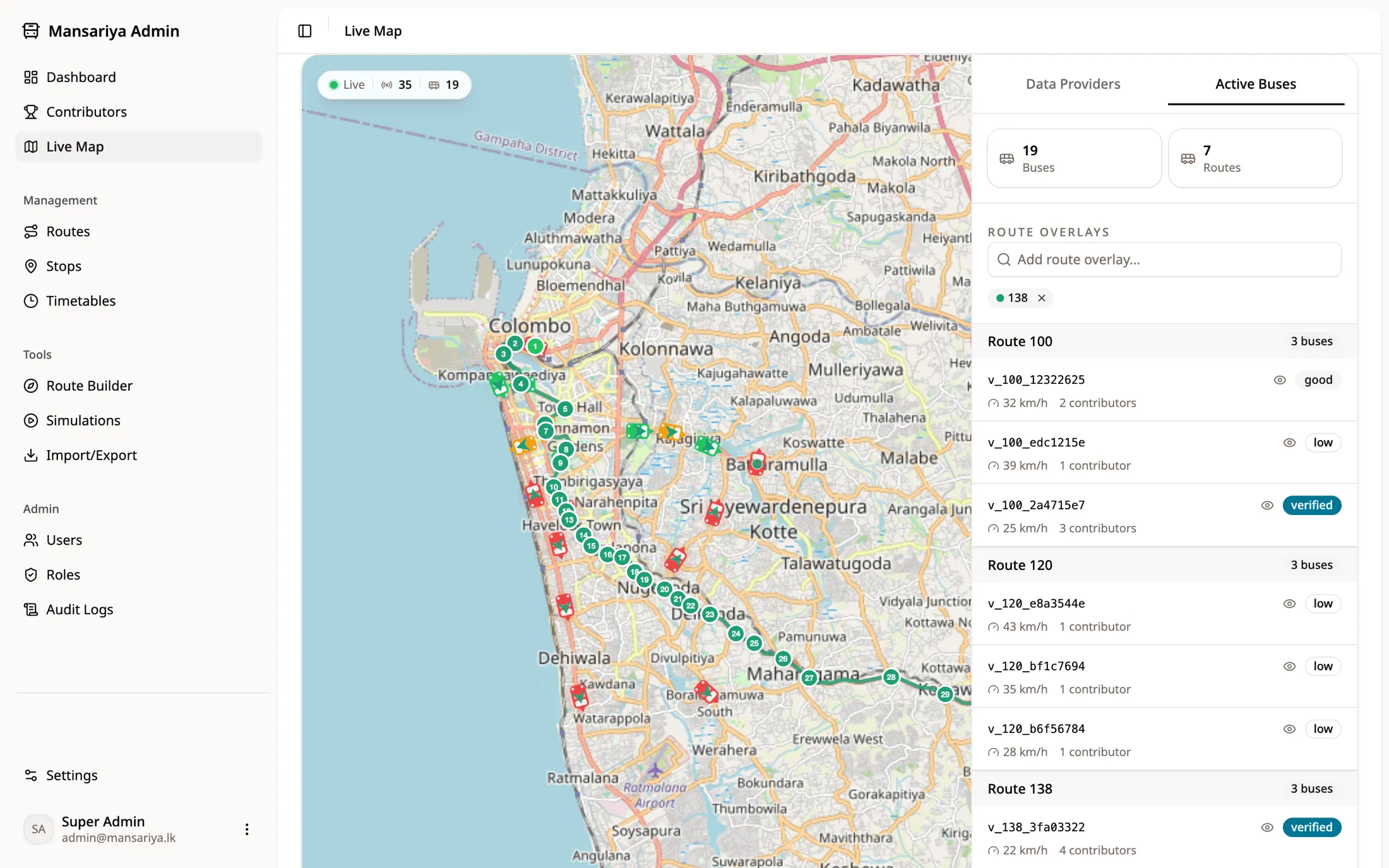Image resolution: width=1389 pixels, height=868 pixels.
Task: Open the Dashboard page
Action: pyautogui.click(x=138, y=77)
